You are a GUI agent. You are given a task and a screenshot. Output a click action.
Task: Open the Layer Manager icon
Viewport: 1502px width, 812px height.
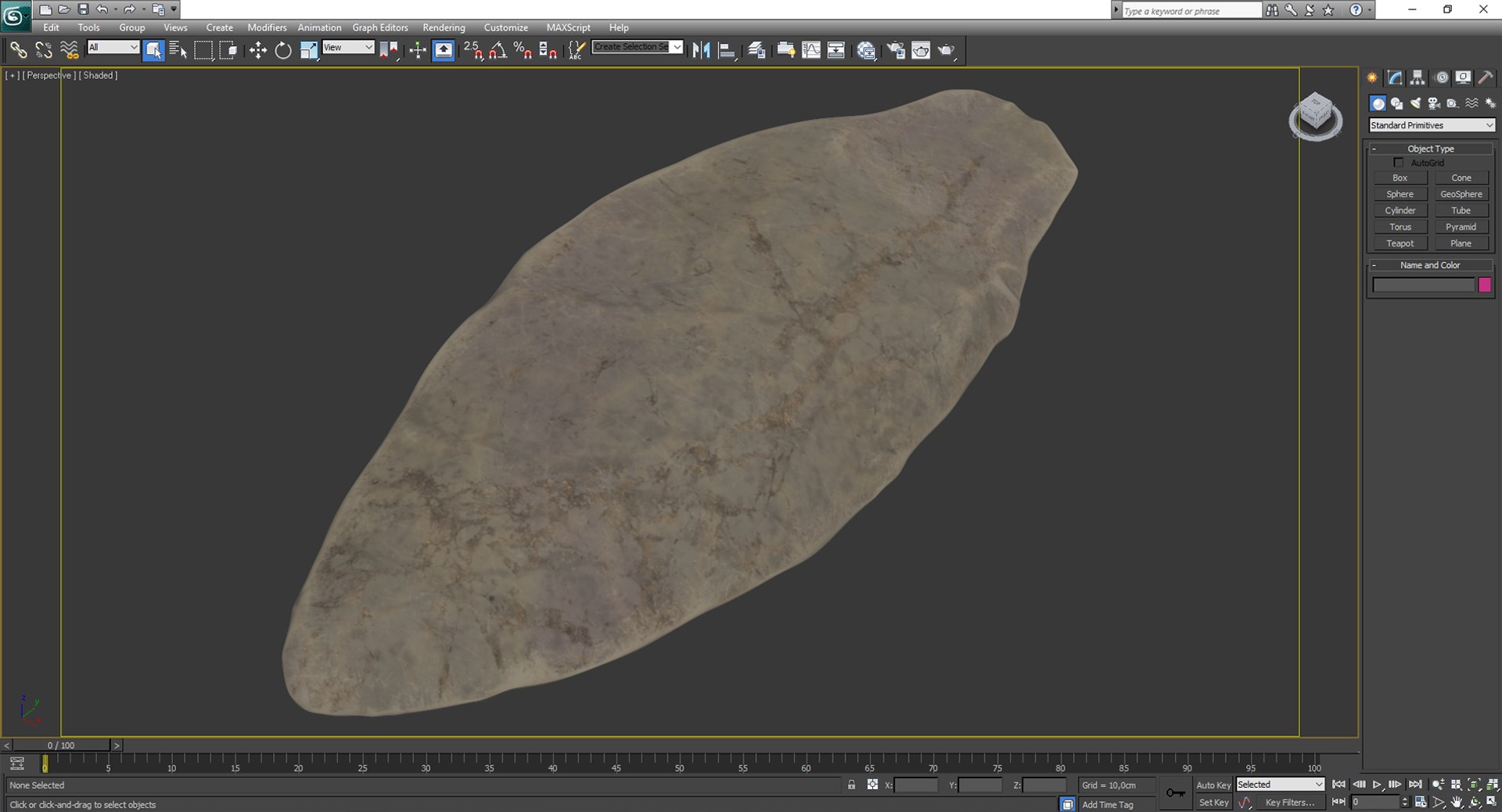coord(756,50)
